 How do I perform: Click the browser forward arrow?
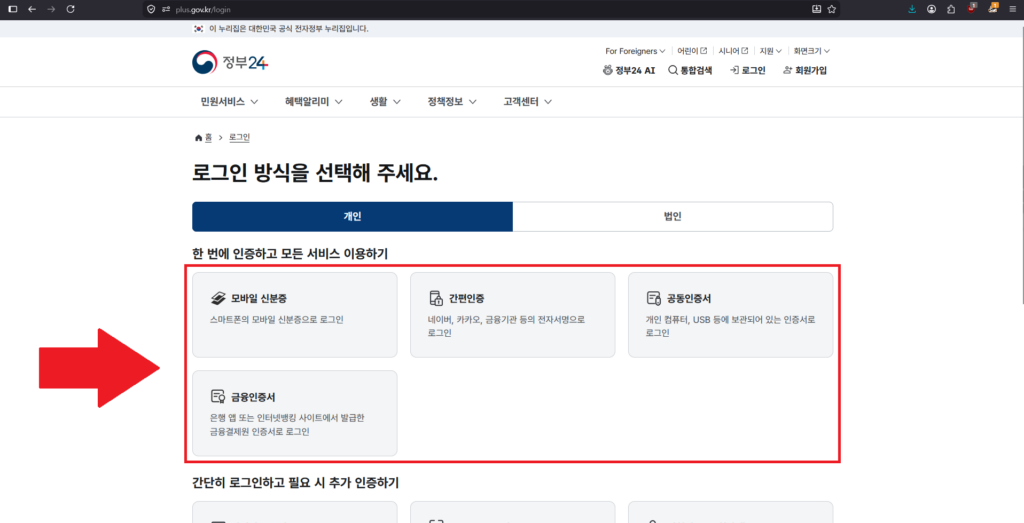coord(52,9)
